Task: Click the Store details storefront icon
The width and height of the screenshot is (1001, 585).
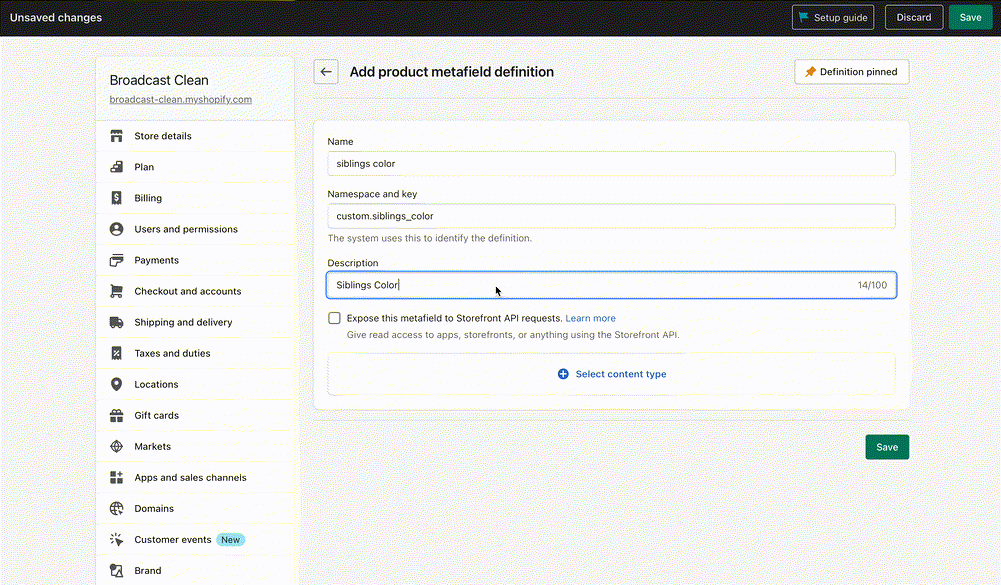Action: tap(116, 136)
